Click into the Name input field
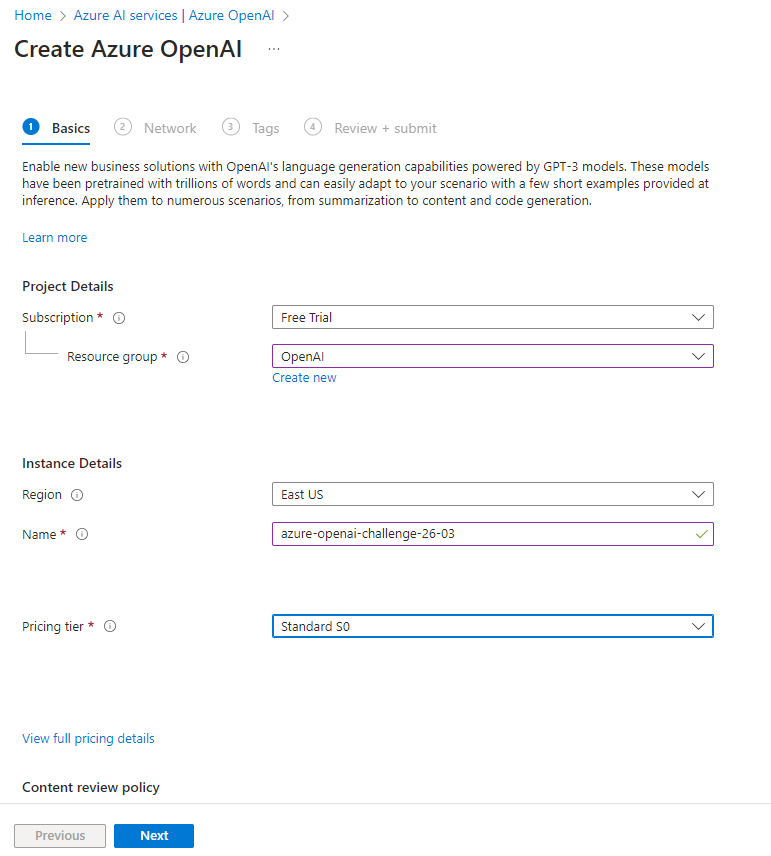Viewport: 771px width, 856px height. click(493, 534)
